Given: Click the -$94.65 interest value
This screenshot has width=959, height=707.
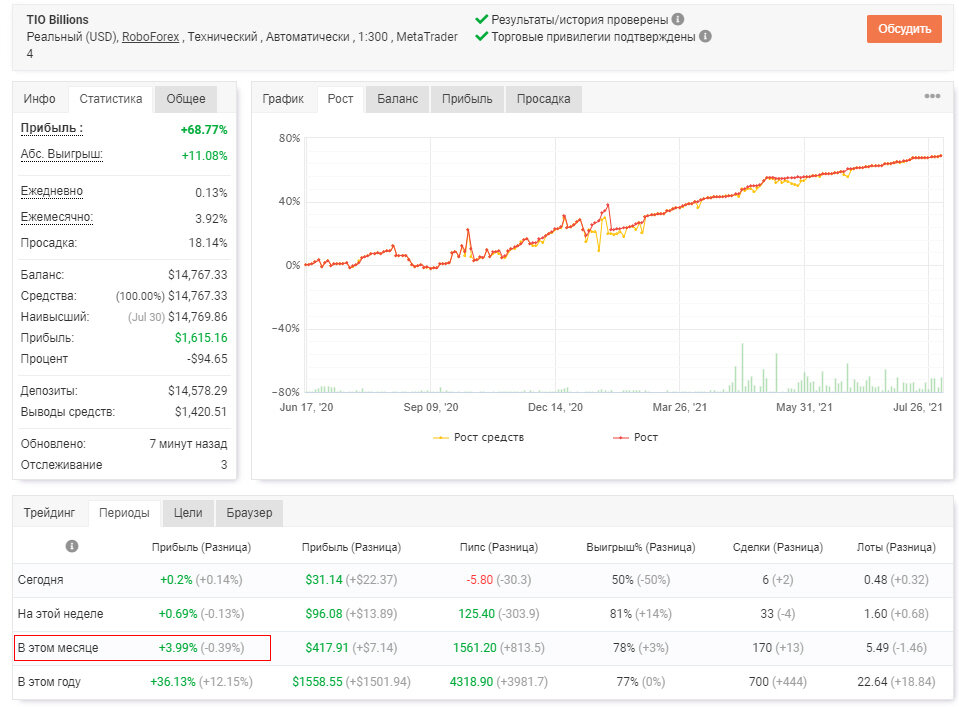Looking at the screenshot, I should point(207,358).
